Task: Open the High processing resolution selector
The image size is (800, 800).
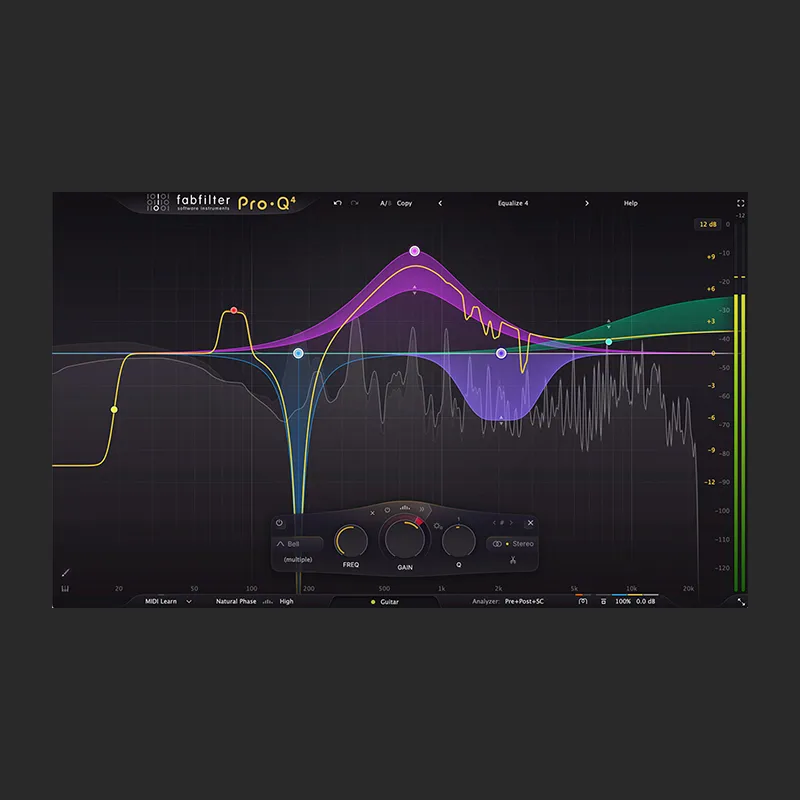Action: point(286,602)
